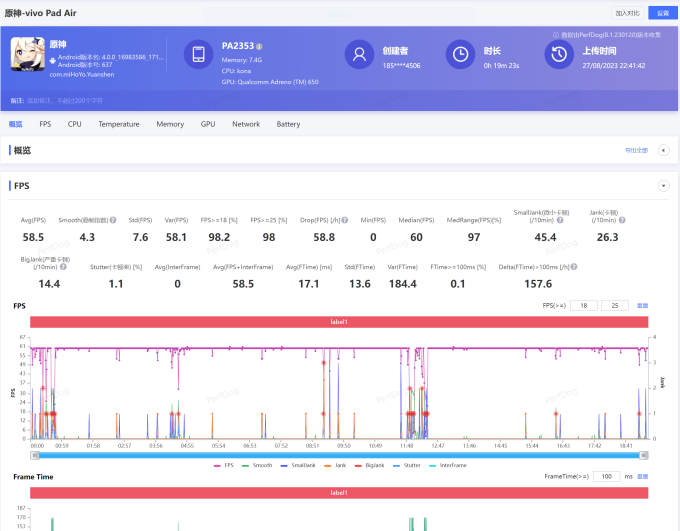This screenshot has width=680, height=531.
Task: Click FPS threshold input showing 18
Action: (x=584, y=305)
